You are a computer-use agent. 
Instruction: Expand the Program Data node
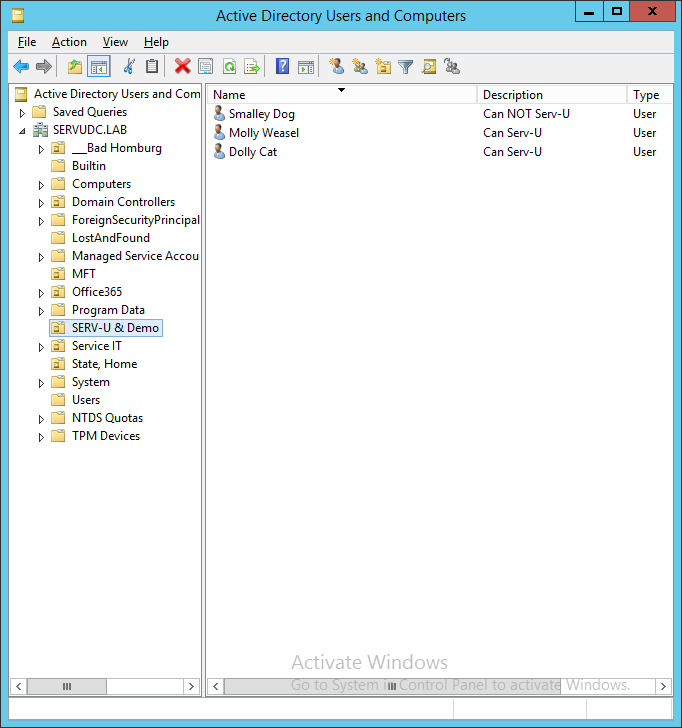tap(41, 311)
